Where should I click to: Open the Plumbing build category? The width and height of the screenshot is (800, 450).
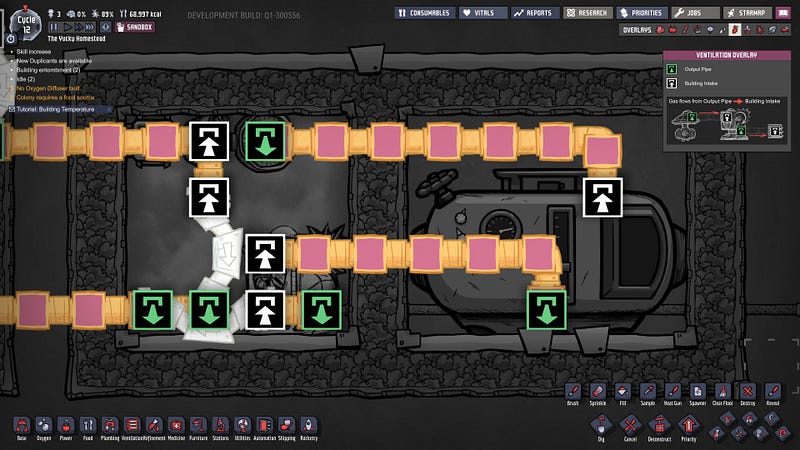pos(110,425)
